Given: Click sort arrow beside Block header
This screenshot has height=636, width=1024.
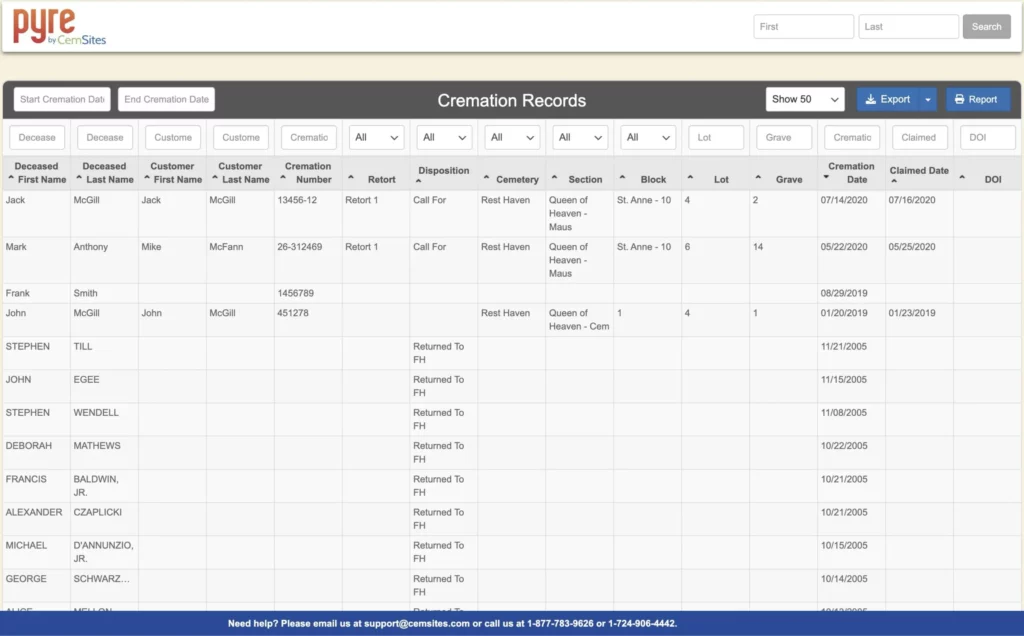Looking at the screenshot, I should click(622, 178).
